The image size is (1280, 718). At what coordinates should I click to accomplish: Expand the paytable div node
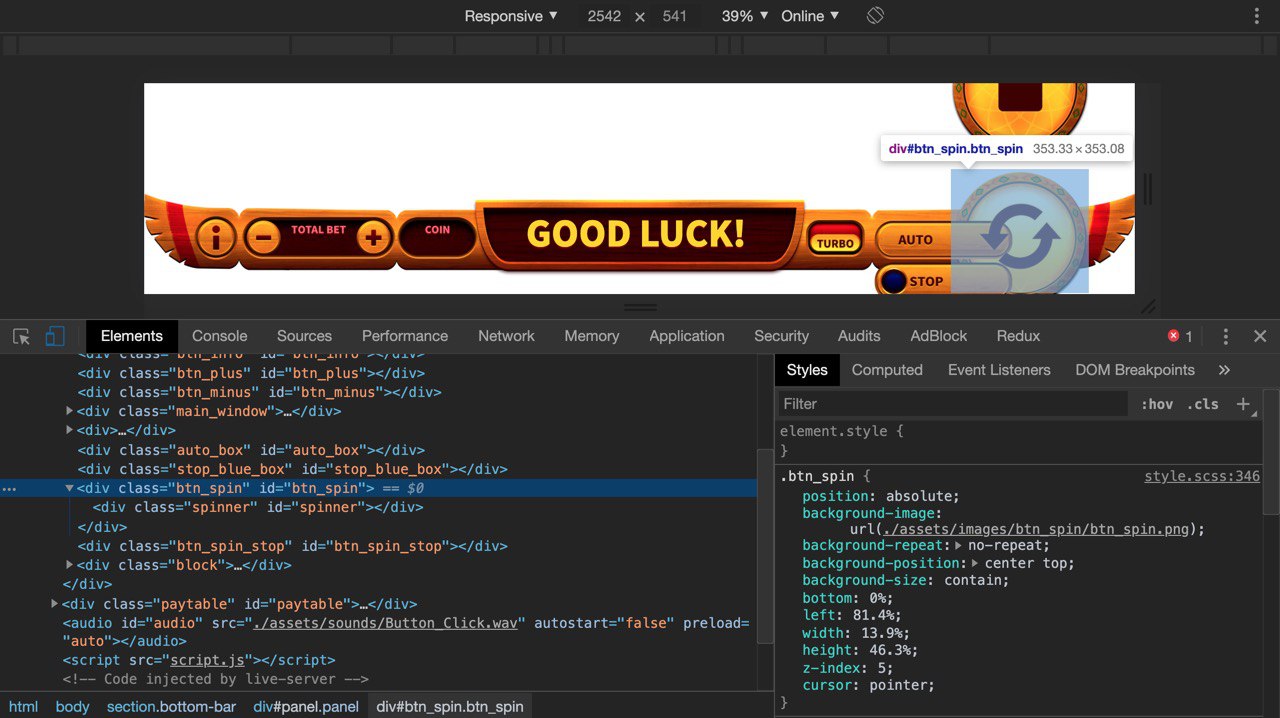[x=55, y=604]
